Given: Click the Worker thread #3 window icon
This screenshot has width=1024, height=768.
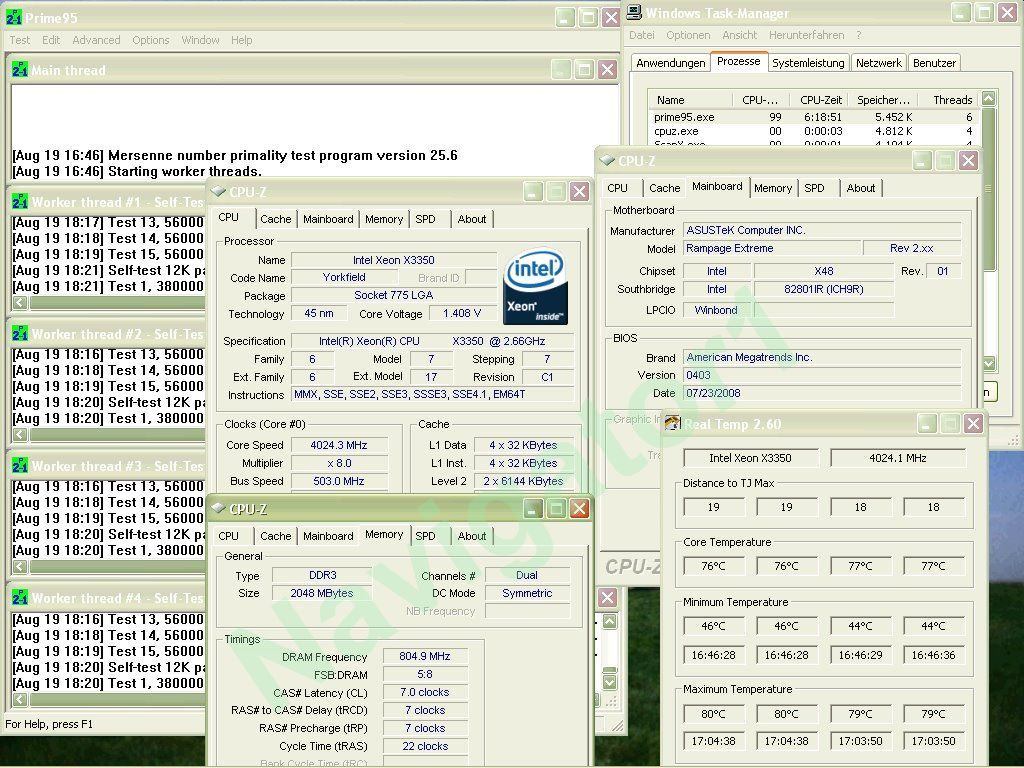Looking at the screenshot, I should (20, 466).
